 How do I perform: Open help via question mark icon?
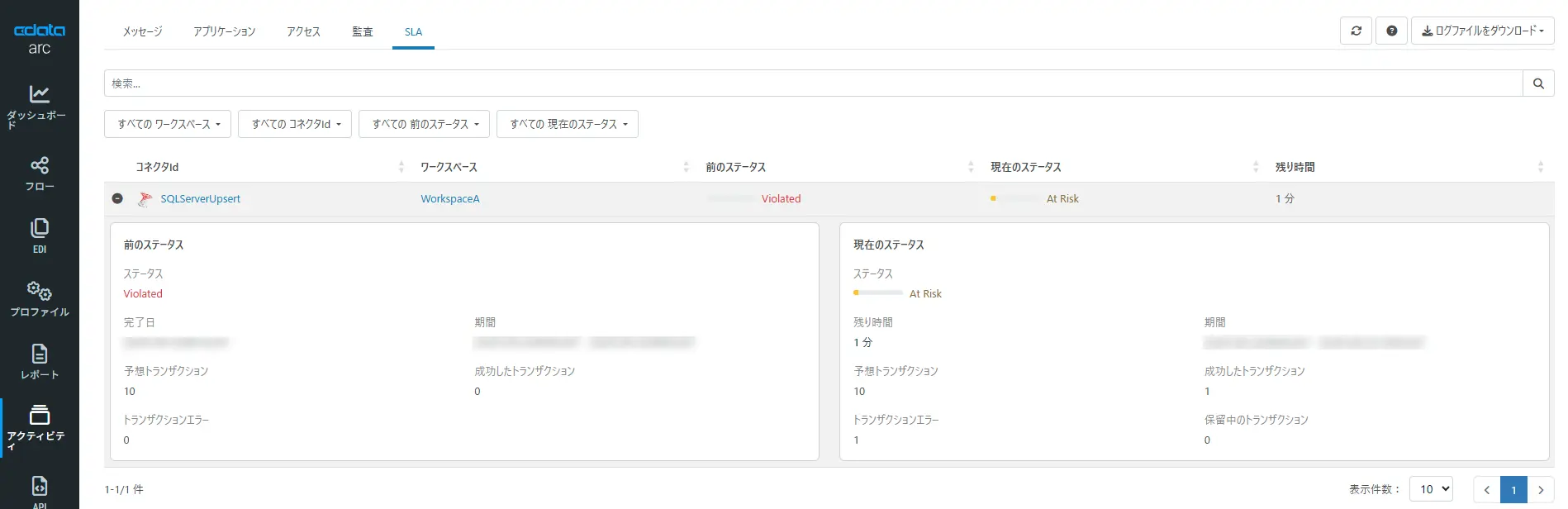[1391, 31]
